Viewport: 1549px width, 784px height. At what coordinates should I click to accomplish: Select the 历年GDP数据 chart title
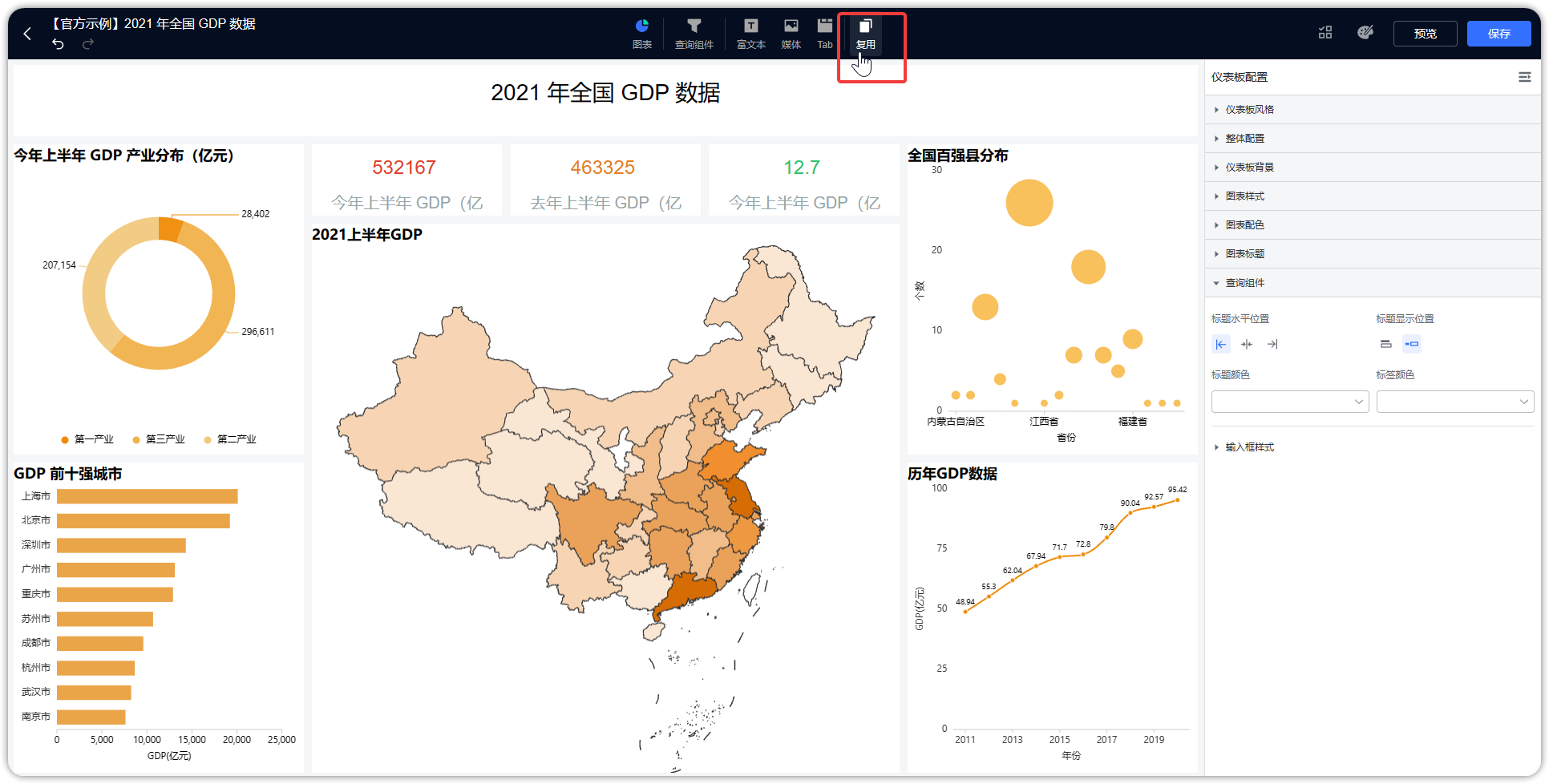pos(952,474)
